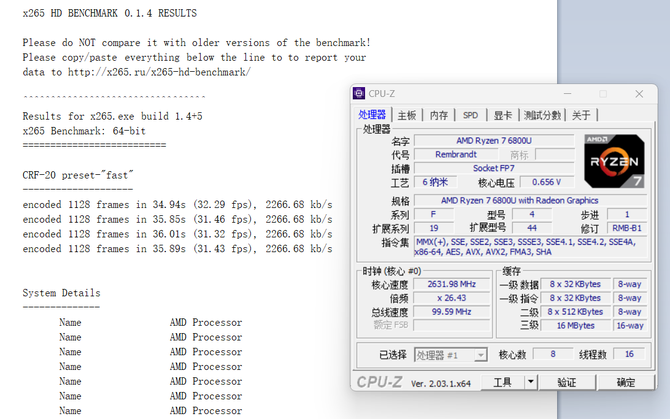This screenshot has height=419, width=670.
Task: Click the CRF-20 preset-"fast" heading
Action: (78, 175)
